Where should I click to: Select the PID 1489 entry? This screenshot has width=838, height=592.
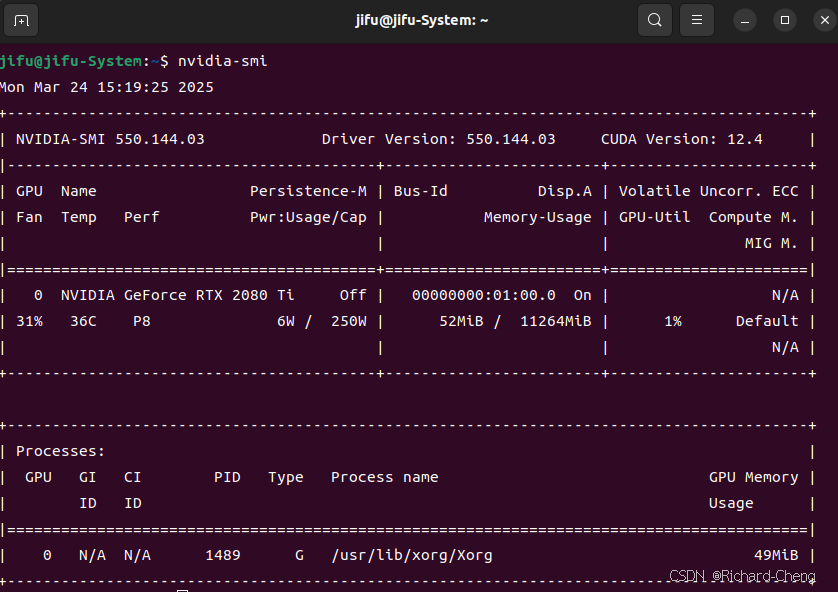222,555
